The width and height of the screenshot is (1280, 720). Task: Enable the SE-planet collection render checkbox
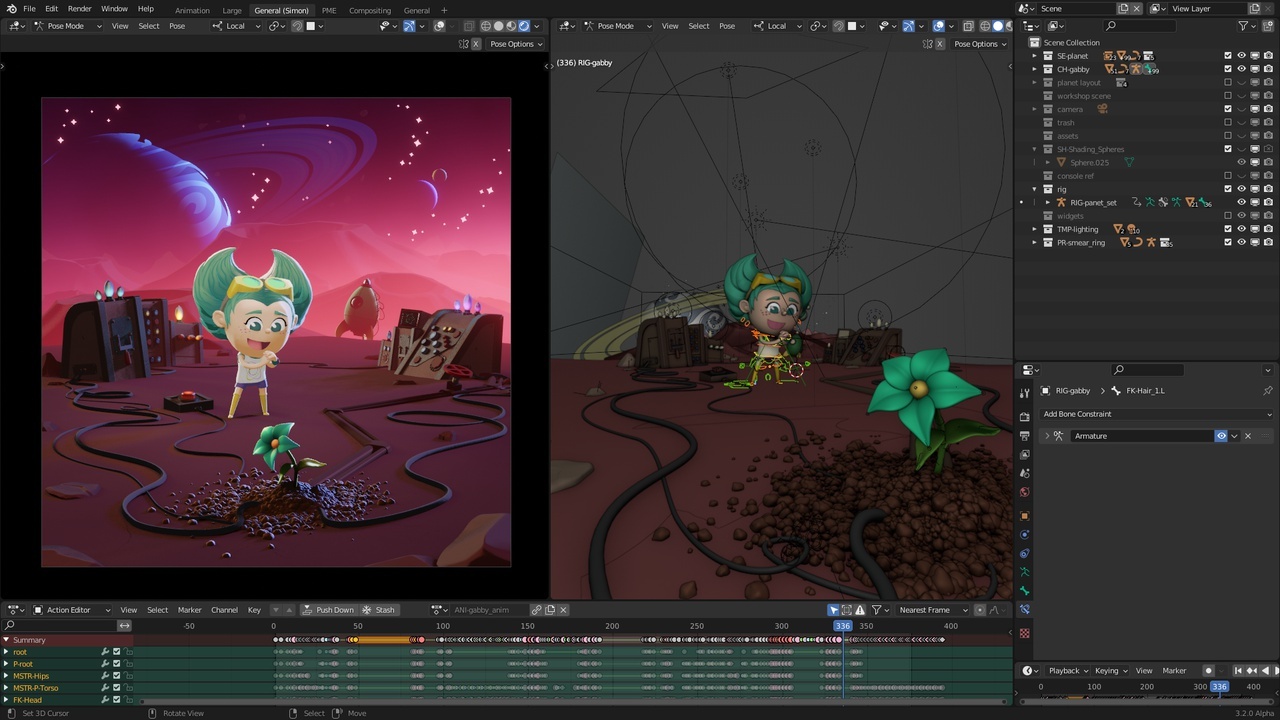click(1268, 56)
